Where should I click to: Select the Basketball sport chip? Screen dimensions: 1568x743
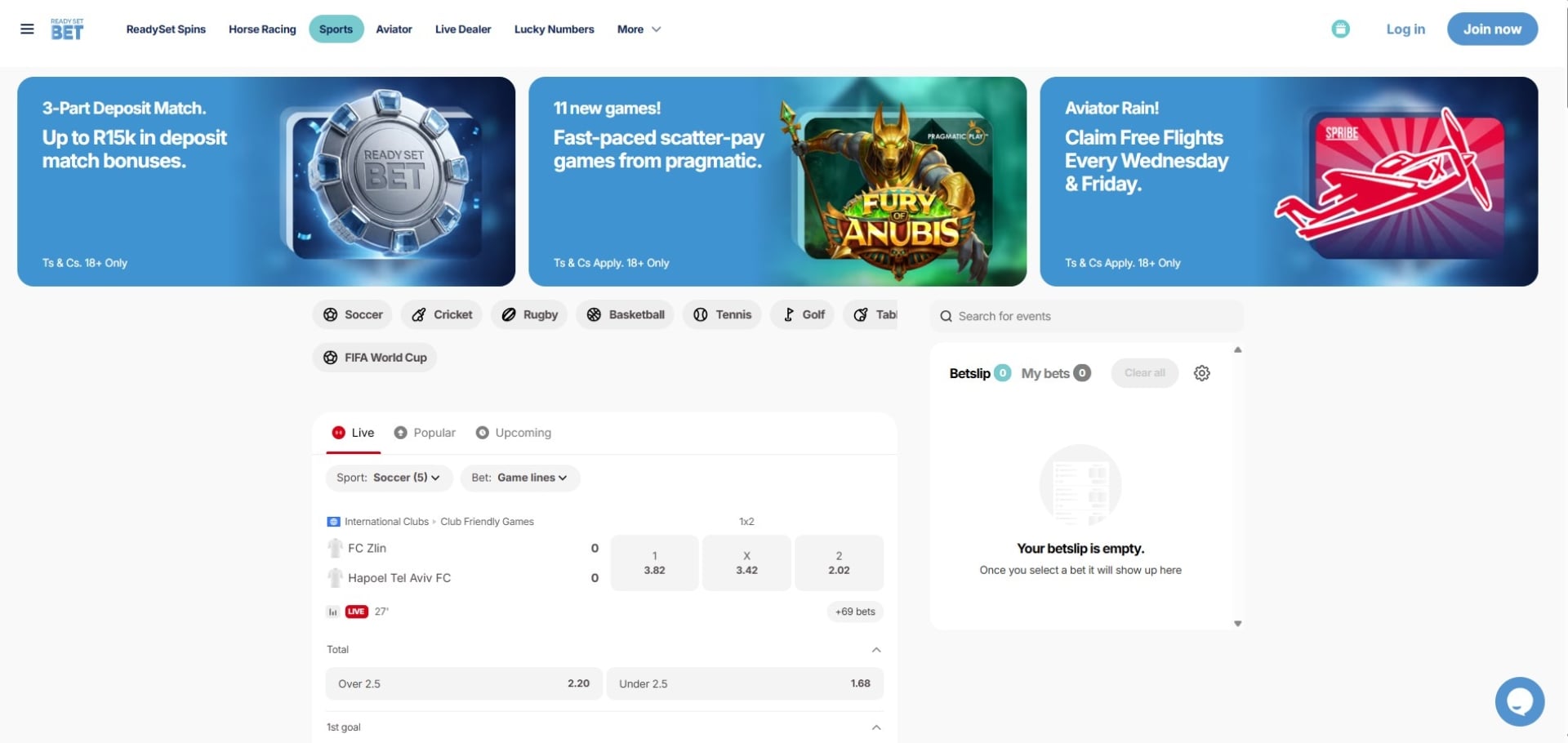625,314
